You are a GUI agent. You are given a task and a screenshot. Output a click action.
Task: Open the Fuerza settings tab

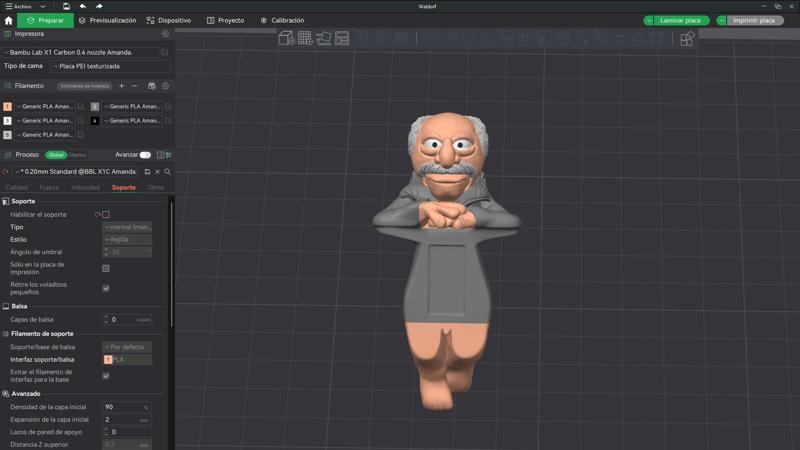(x=49, y=188)
